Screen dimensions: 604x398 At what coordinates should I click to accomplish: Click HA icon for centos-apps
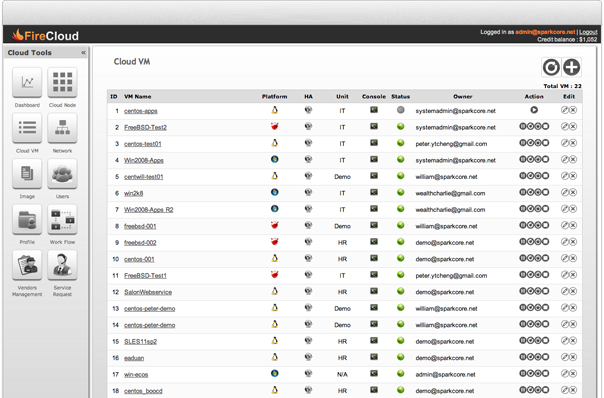[x=308, y=110]
